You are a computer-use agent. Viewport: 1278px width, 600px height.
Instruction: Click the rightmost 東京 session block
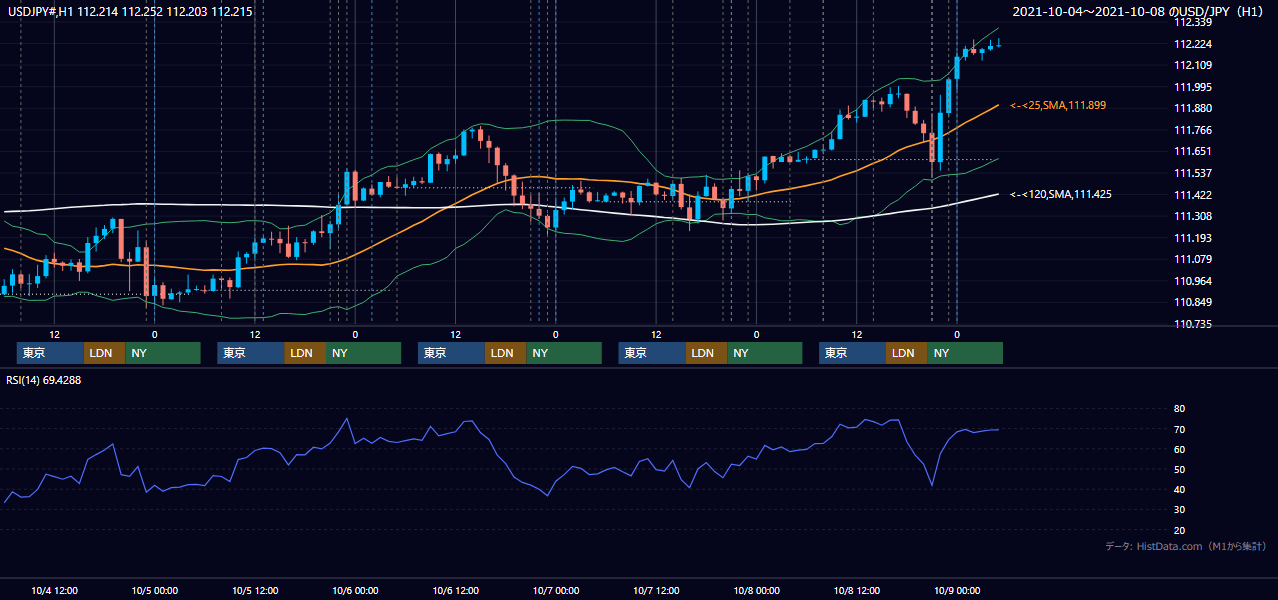point(852,353)
